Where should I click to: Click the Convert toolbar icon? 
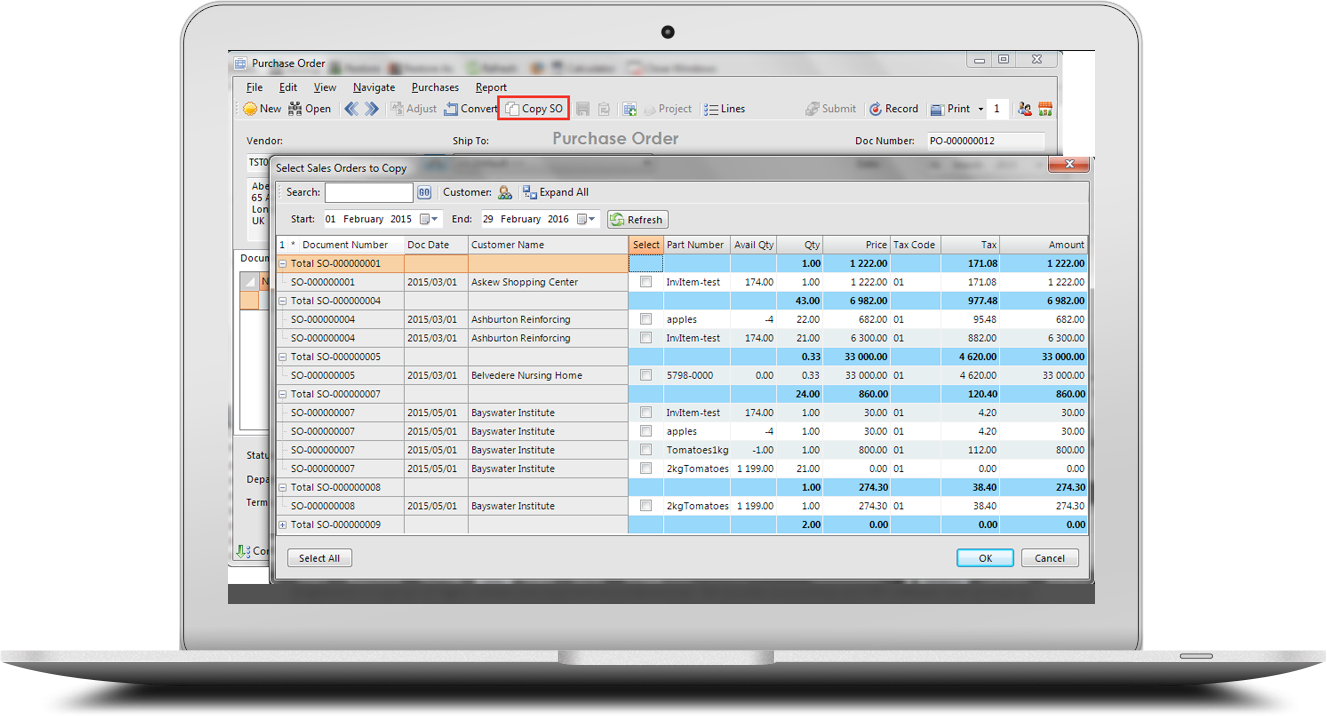(x=452, y=109)
